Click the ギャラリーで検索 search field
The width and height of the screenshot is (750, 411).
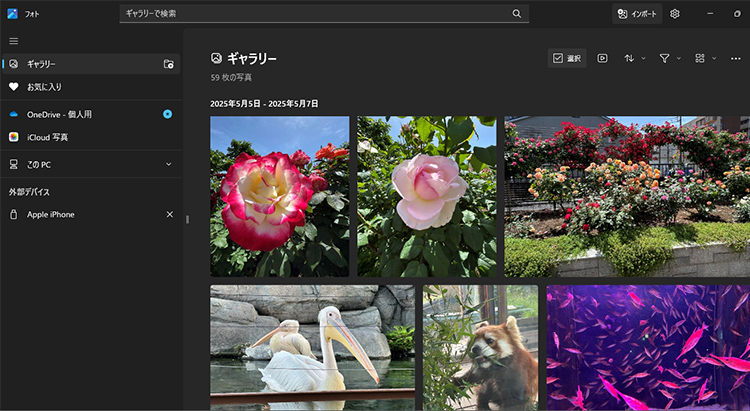pyautogui.click(x=315, y=14)
